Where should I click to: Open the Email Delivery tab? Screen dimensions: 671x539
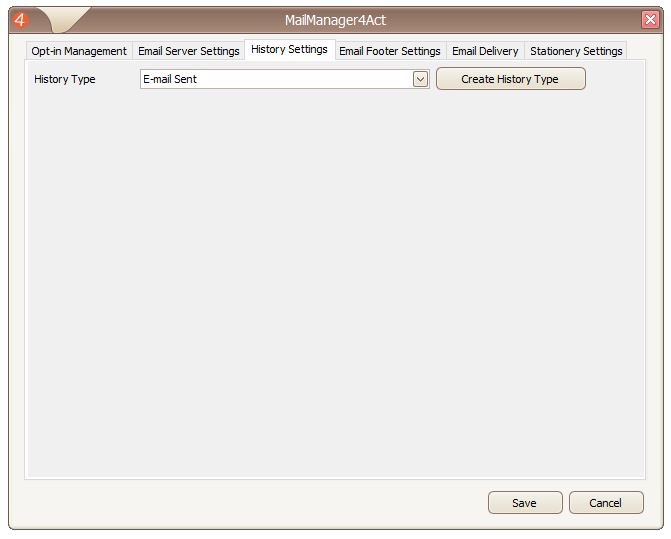485,51
